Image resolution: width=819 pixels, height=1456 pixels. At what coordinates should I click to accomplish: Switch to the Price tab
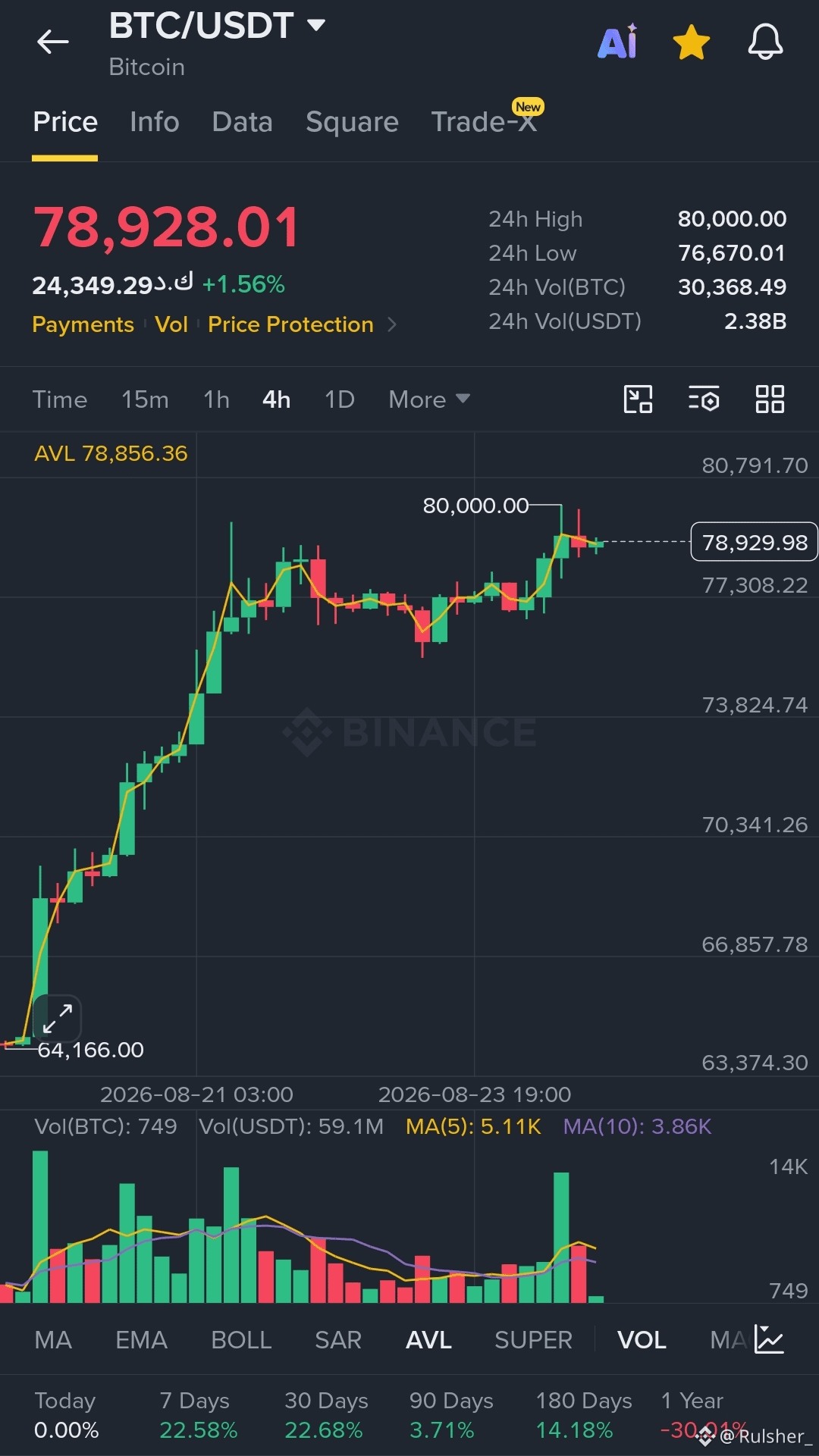[x=65, y=122]
